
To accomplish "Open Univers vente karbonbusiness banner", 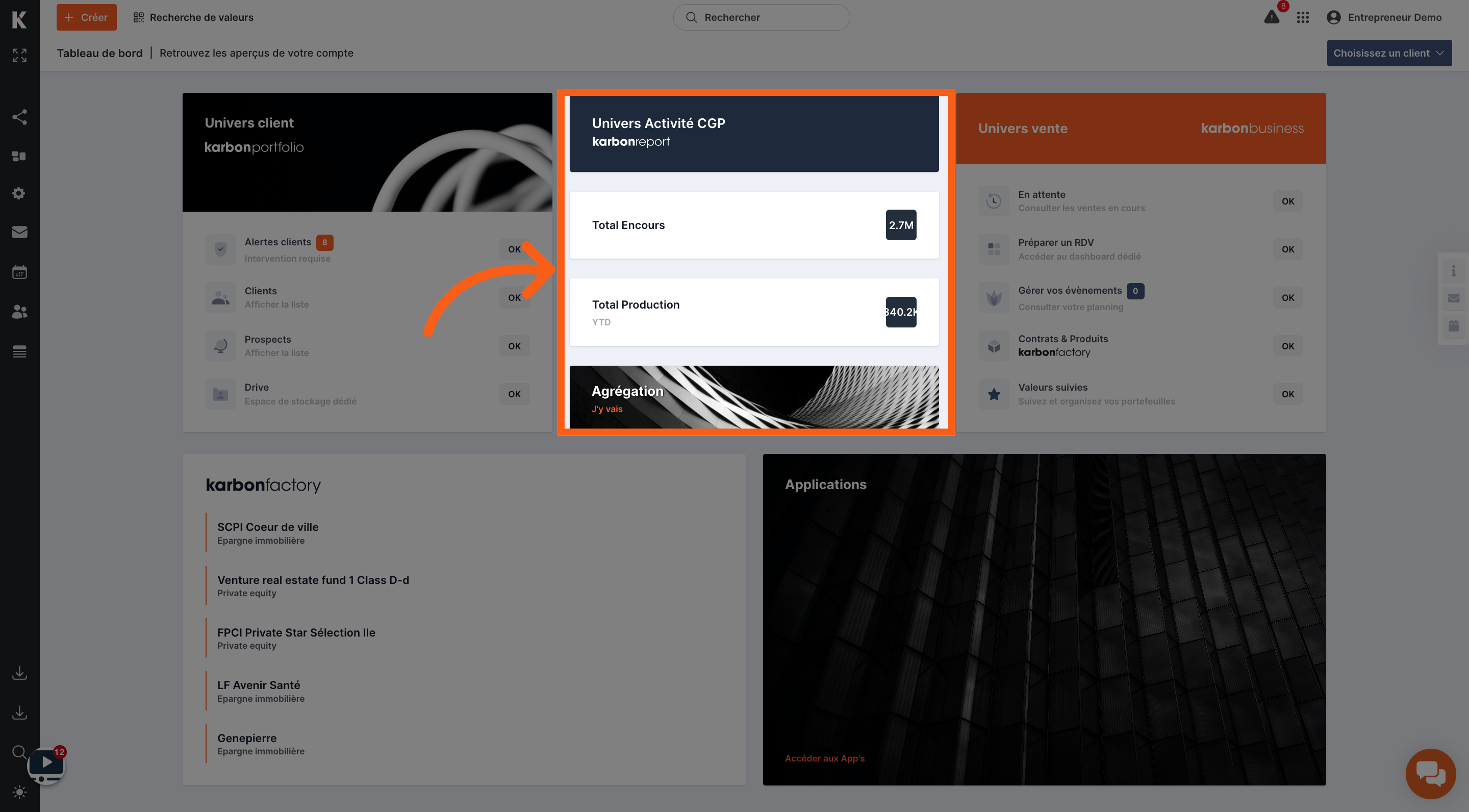I will coord(1141,129).
